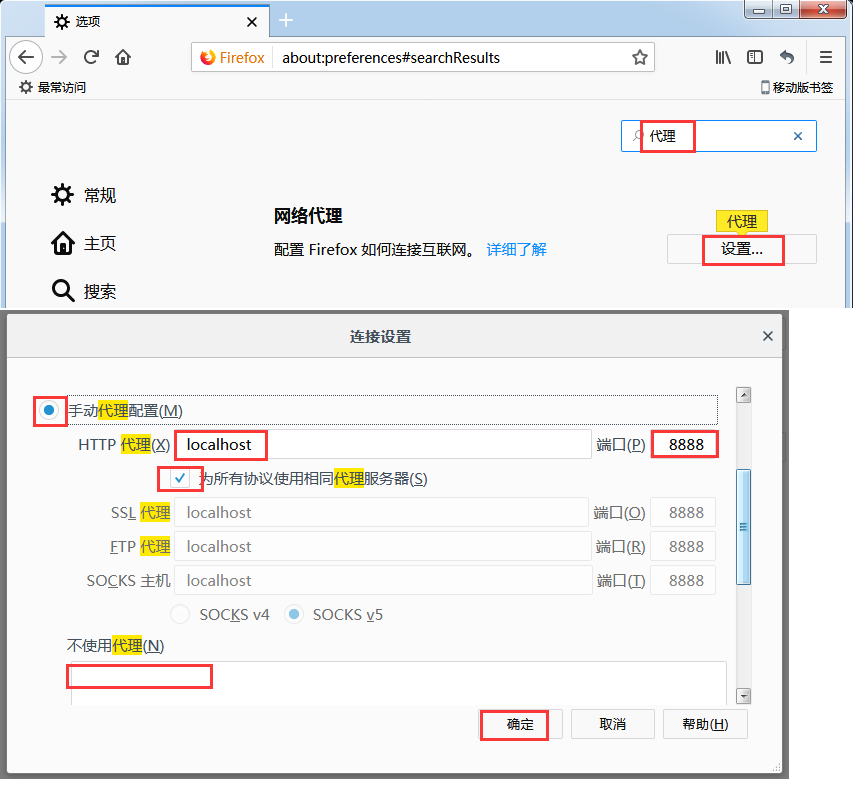The image size is (853, 786).
Task: Confirm the dialog with the 确定 button
Action: [x=520, y=724]
